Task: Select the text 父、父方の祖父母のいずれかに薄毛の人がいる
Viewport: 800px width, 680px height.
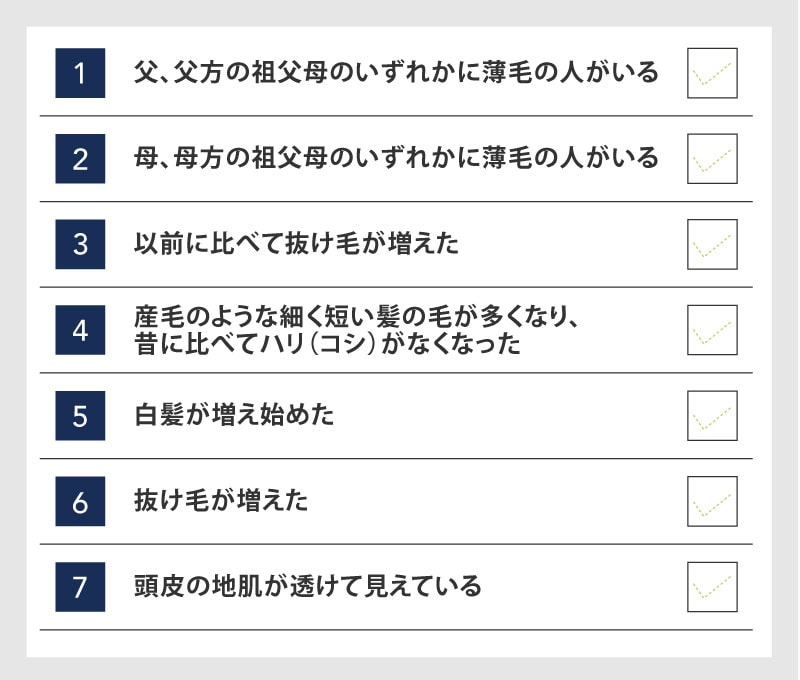Action: coord(396,72)
